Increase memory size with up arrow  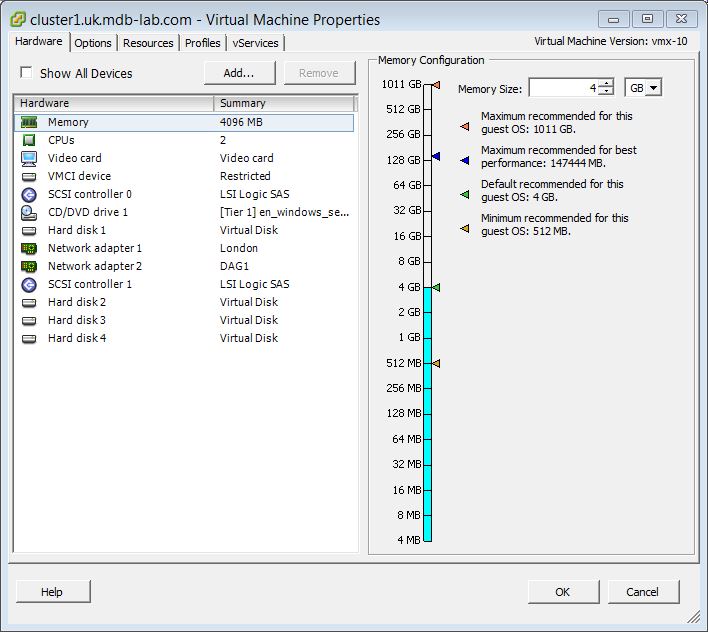click(606, 84)
